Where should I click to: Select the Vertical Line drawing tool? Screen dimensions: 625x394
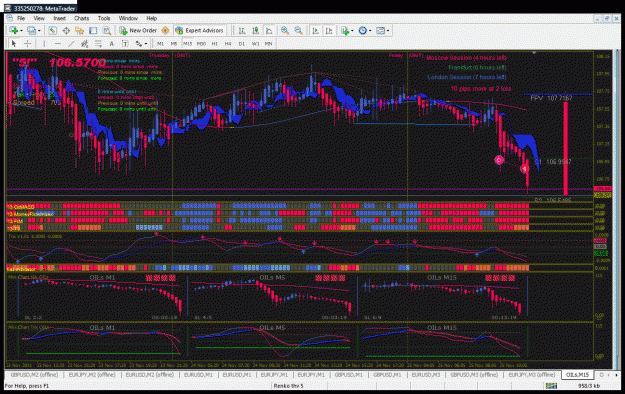tap(44, 43)
